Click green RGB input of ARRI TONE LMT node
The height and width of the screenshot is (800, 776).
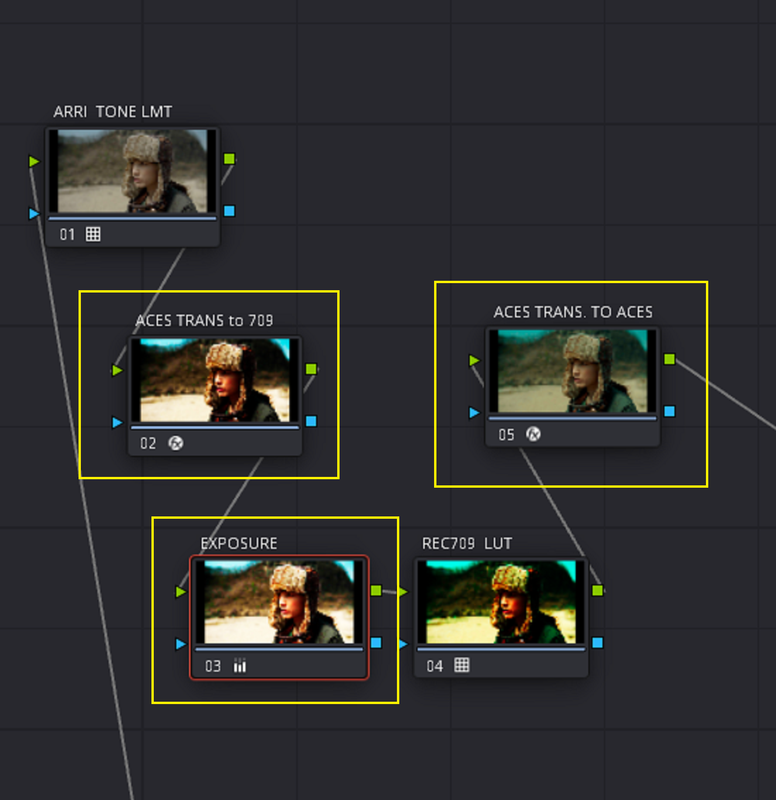pyautogui.click(x=34, y=162)
